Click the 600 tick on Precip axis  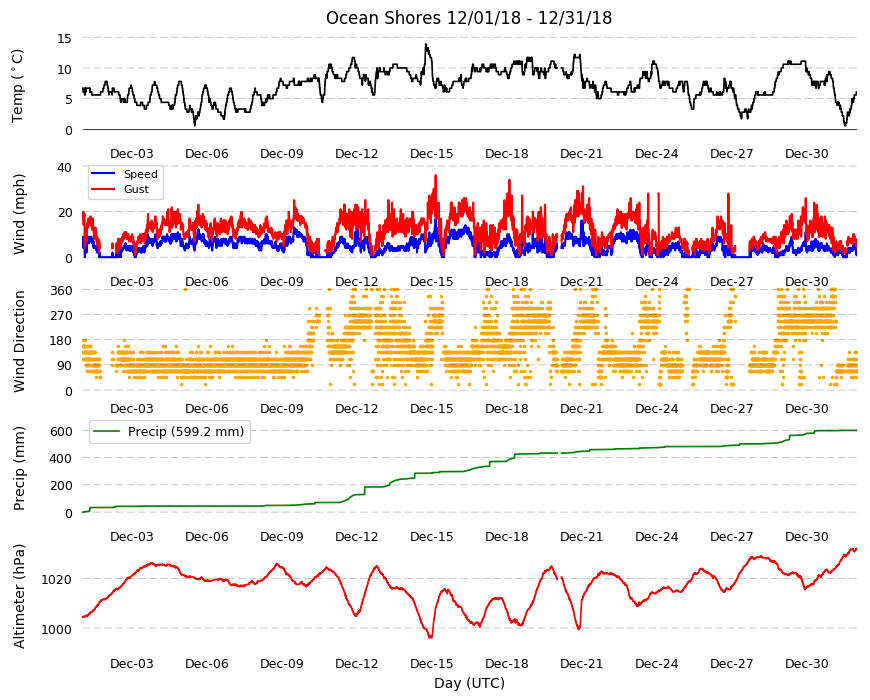click(x=61, y=432)
